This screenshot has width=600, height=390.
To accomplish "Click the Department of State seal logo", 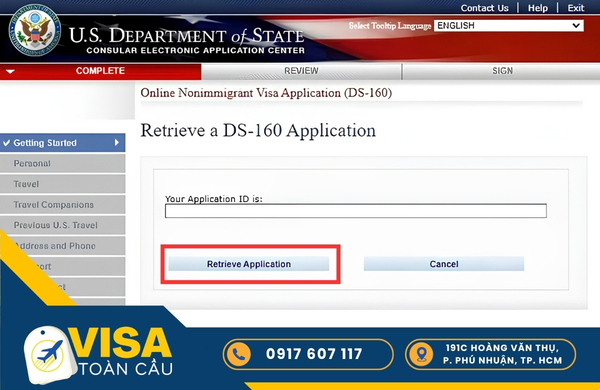I will click(x=35, y=30).
